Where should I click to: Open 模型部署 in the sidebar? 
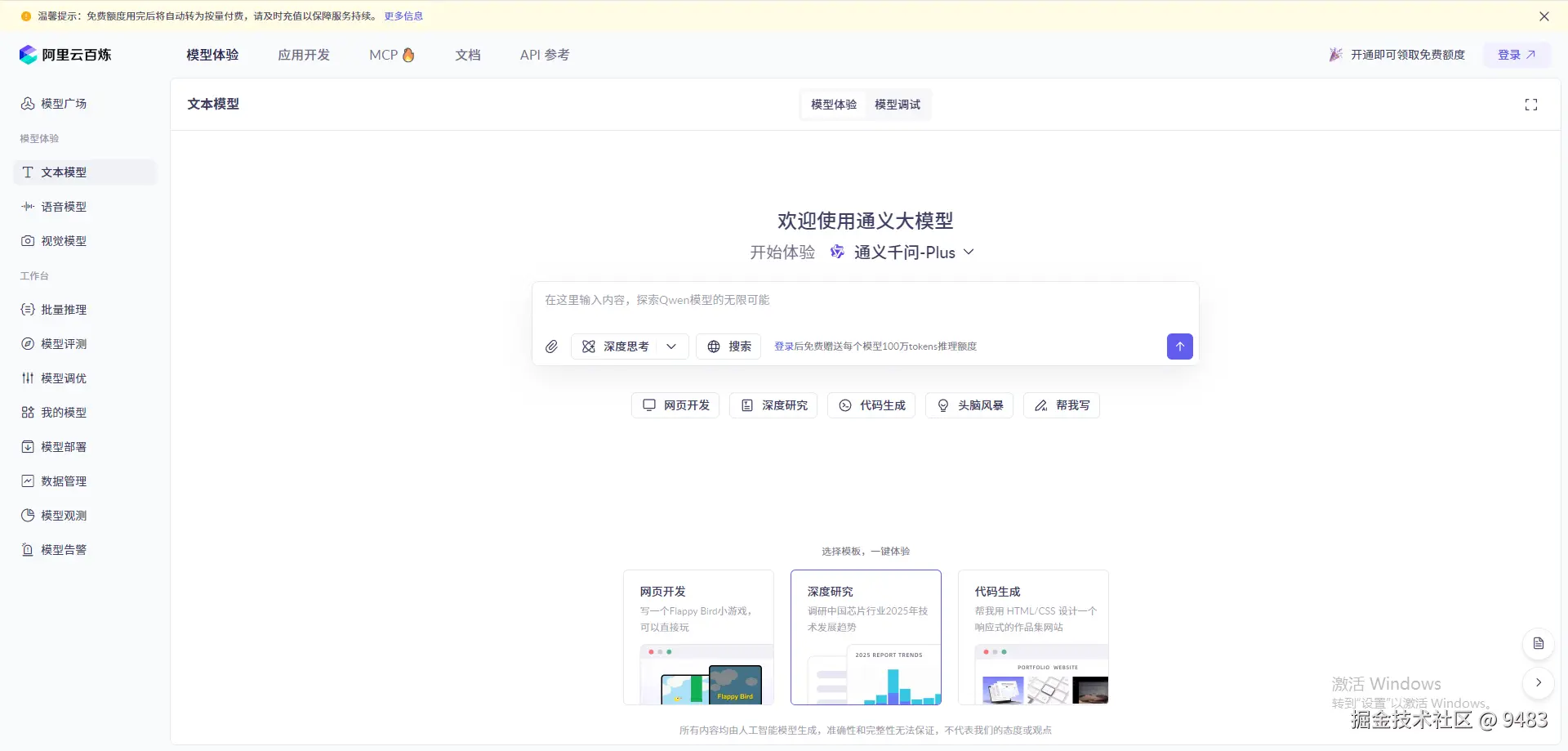pyautogui.click(x=84, y=447)
